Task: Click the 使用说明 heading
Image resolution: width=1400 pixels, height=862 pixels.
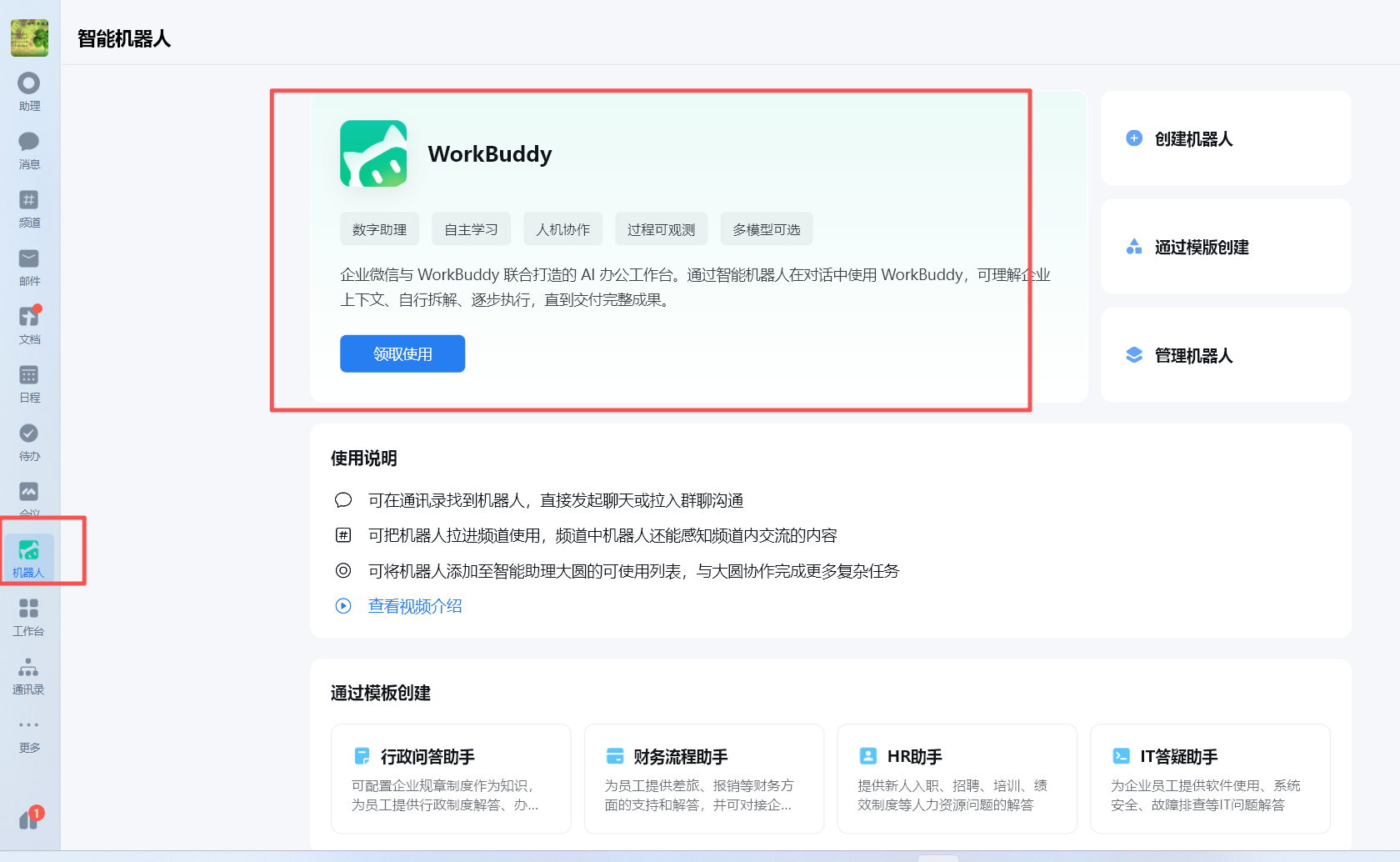Action: (x=364, y=459)
